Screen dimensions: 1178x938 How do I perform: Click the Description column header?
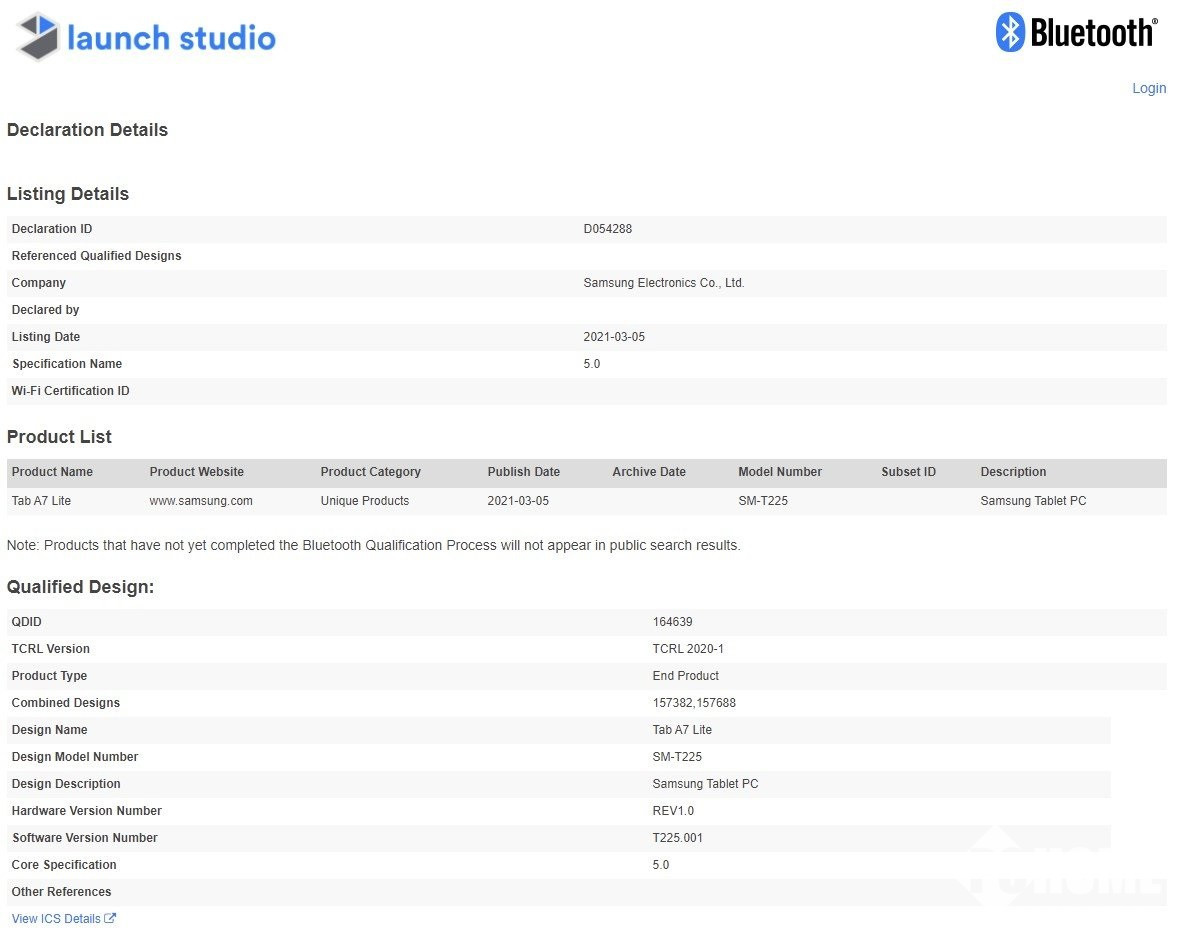tap(1012, 472)
